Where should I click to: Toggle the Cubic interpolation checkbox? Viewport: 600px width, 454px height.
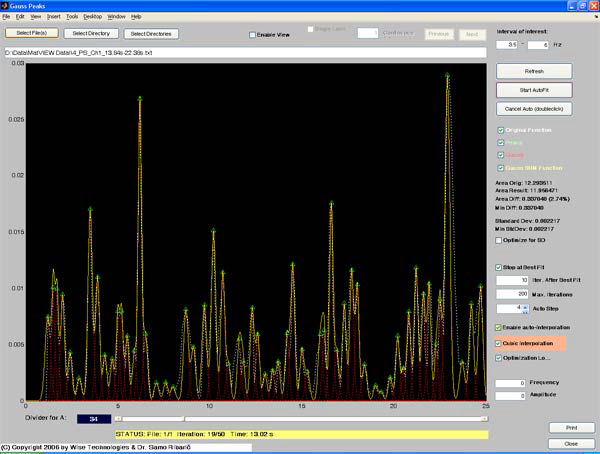click(x=498, y=343)
